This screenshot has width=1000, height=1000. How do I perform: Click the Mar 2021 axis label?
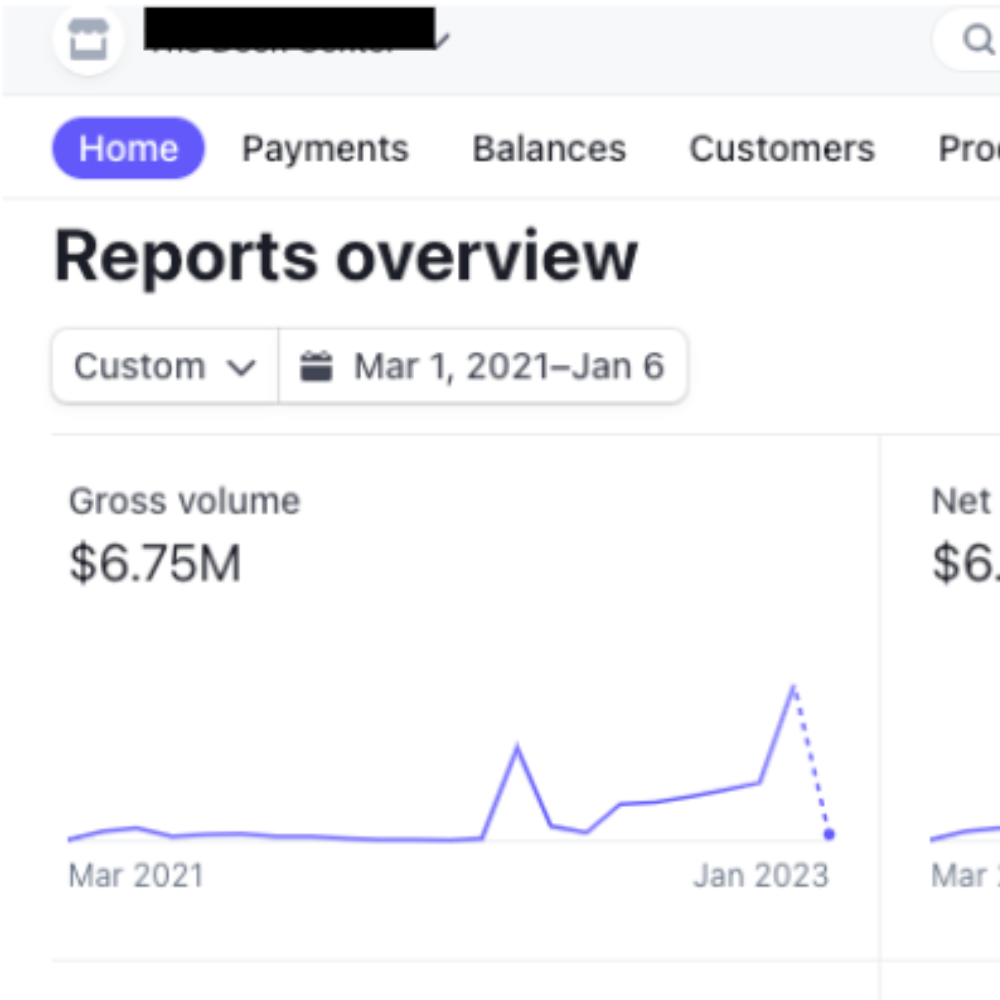[135, 875]
